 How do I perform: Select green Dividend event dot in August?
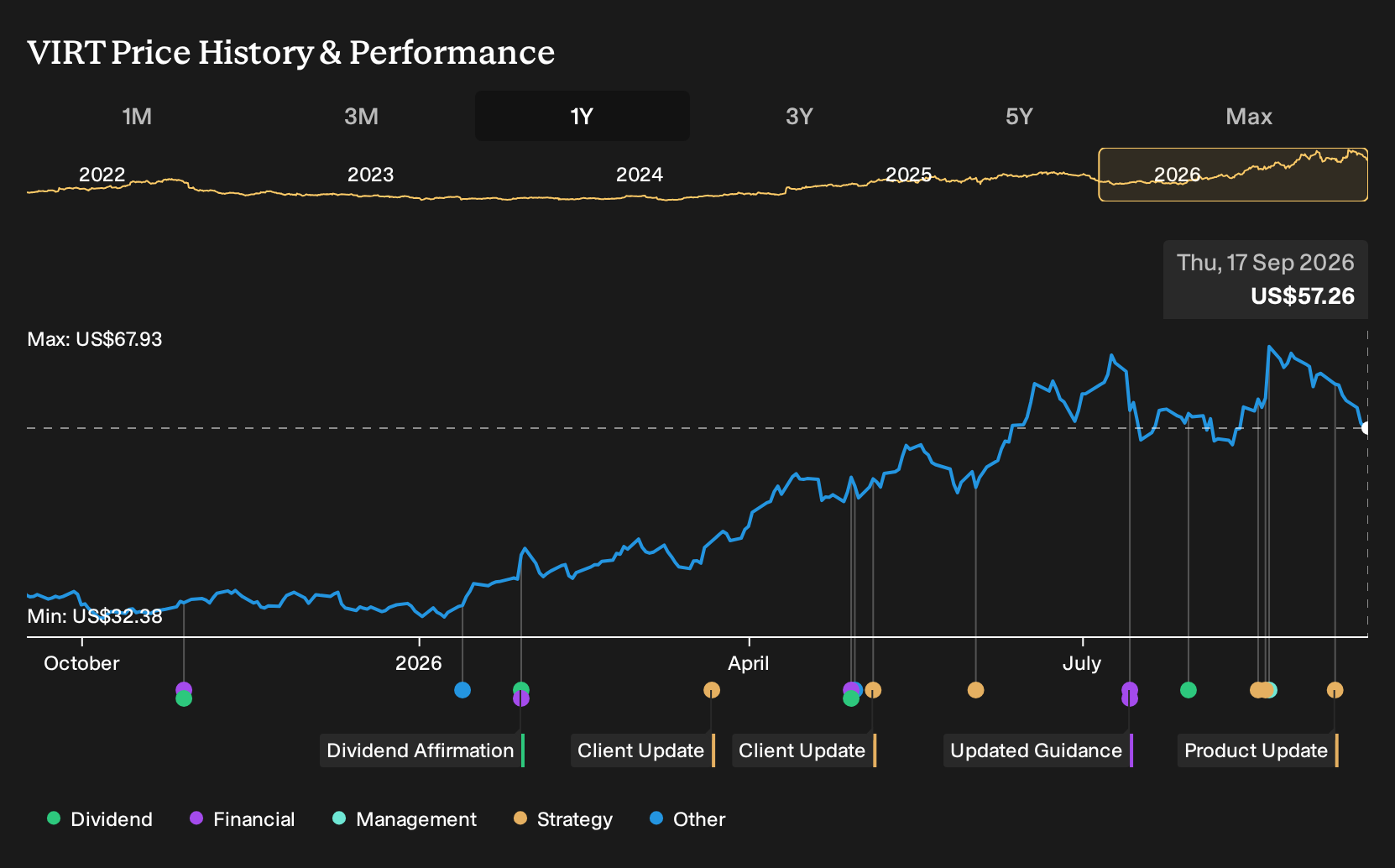(1189, 690)
